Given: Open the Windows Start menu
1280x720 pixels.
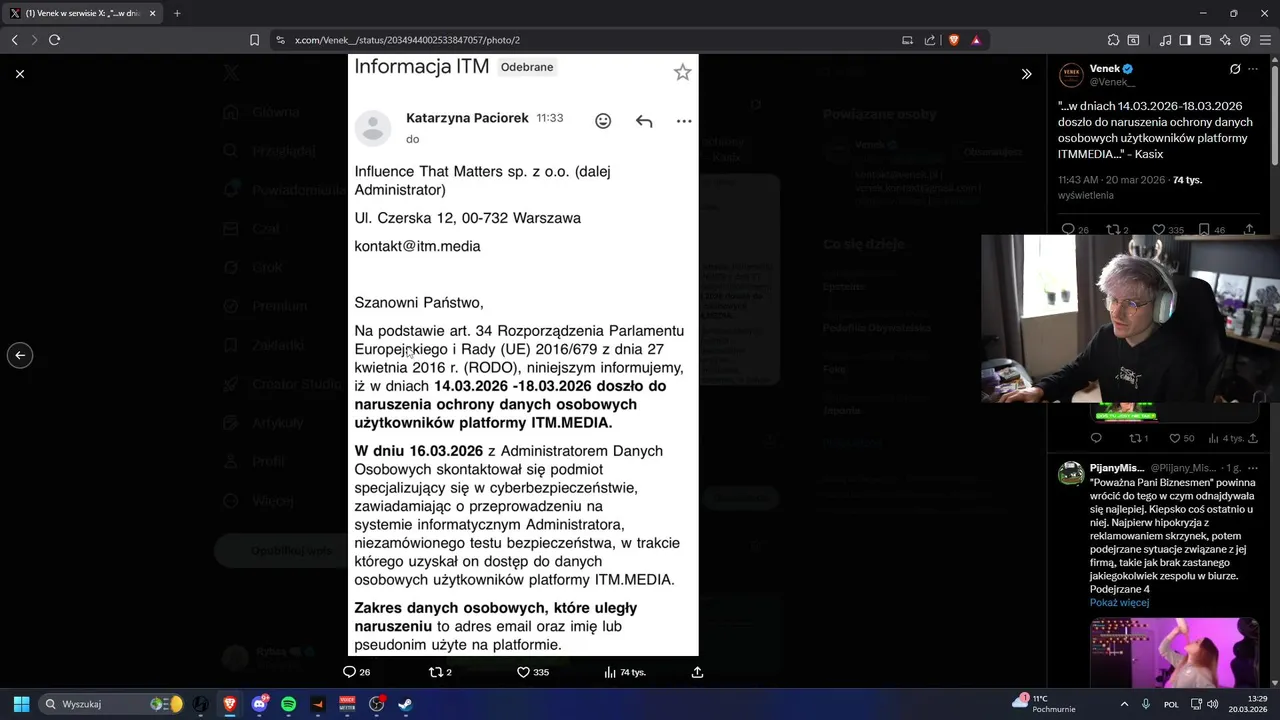Looking at the screenshot, I should tap(21, 704).
